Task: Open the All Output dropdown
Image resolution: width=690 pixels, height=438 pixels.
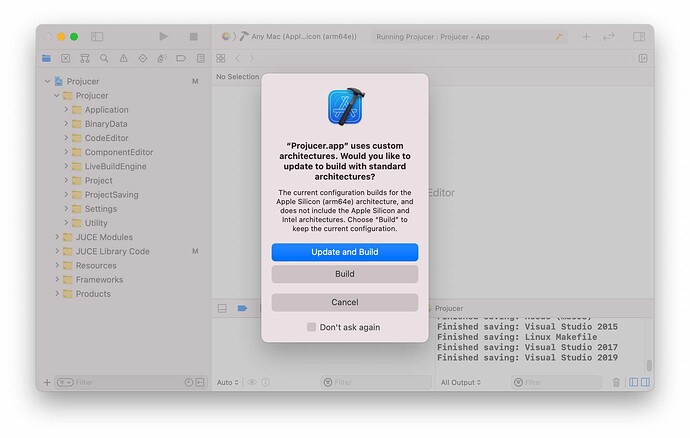Action: 461,383
